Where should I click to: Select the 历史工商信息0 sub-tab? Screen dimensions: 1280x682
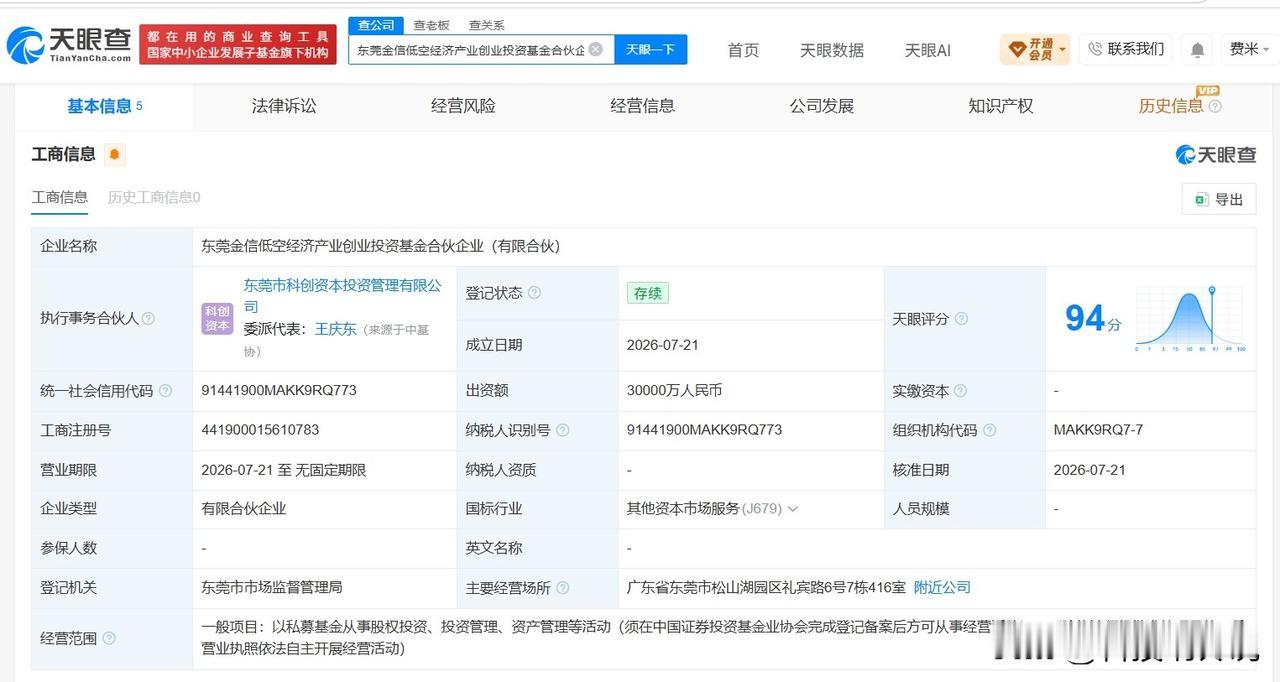(154, 197)
